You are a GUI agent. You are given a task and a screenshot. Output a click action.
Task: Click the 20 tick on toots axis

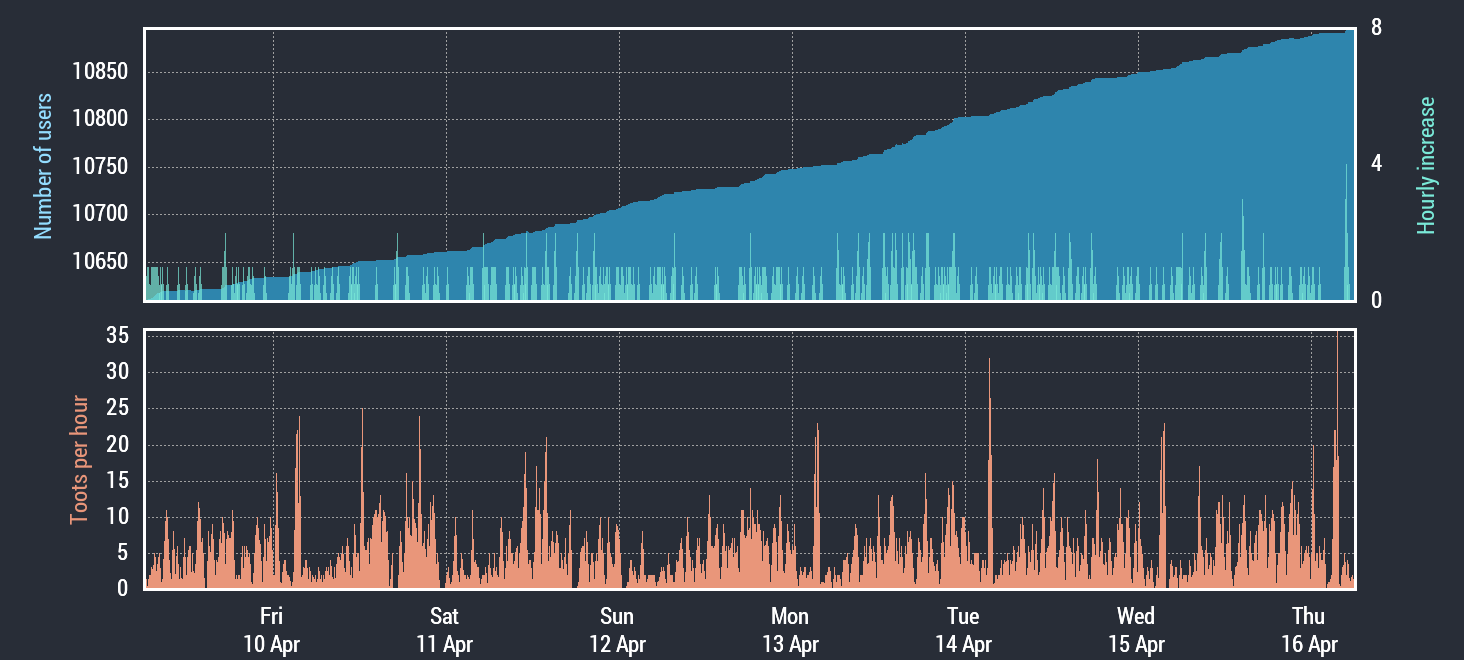point(117,445)
